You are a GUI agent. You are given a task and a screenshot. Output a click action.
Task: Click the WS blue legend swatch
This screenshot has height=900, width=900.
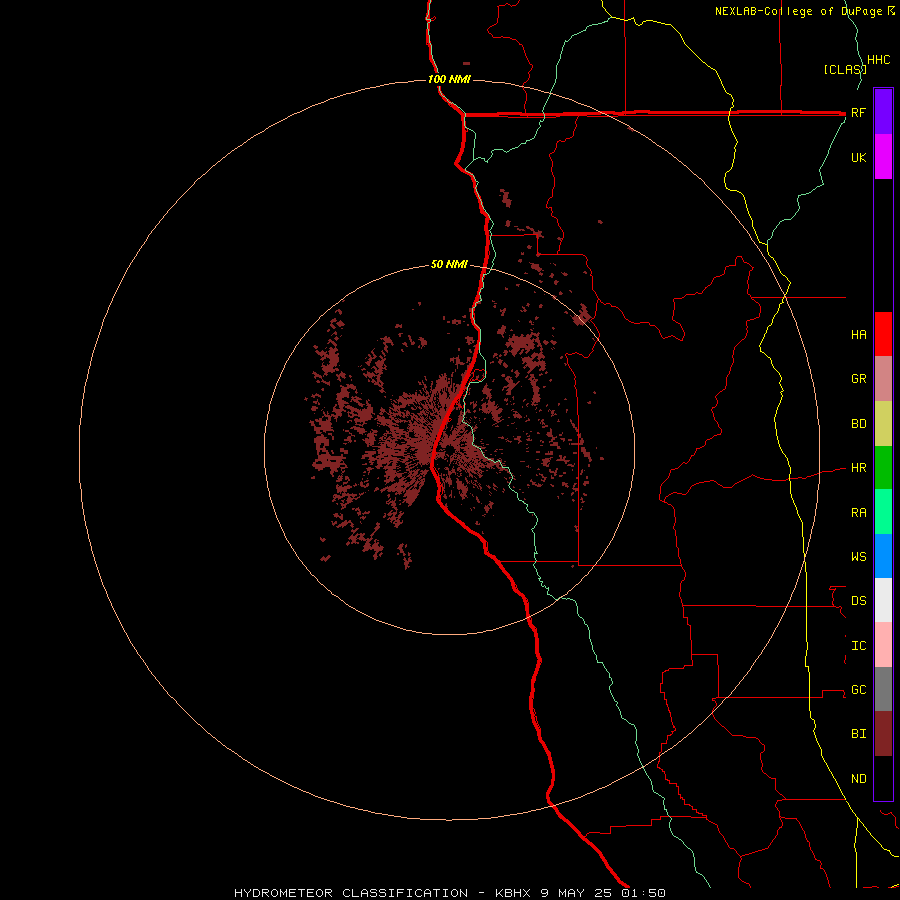tap(883, 556)
